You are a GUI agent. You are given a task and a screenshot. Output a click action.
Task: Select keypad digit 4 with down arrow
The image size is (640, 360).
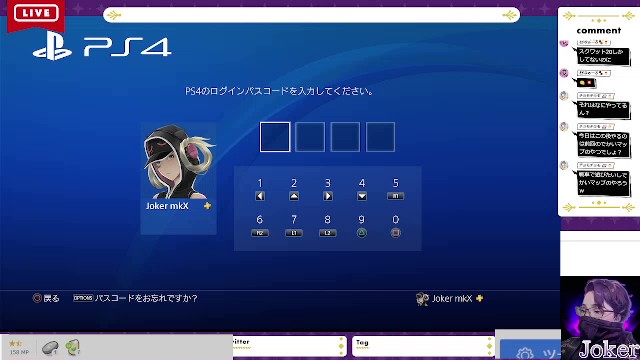click(362, 190)
